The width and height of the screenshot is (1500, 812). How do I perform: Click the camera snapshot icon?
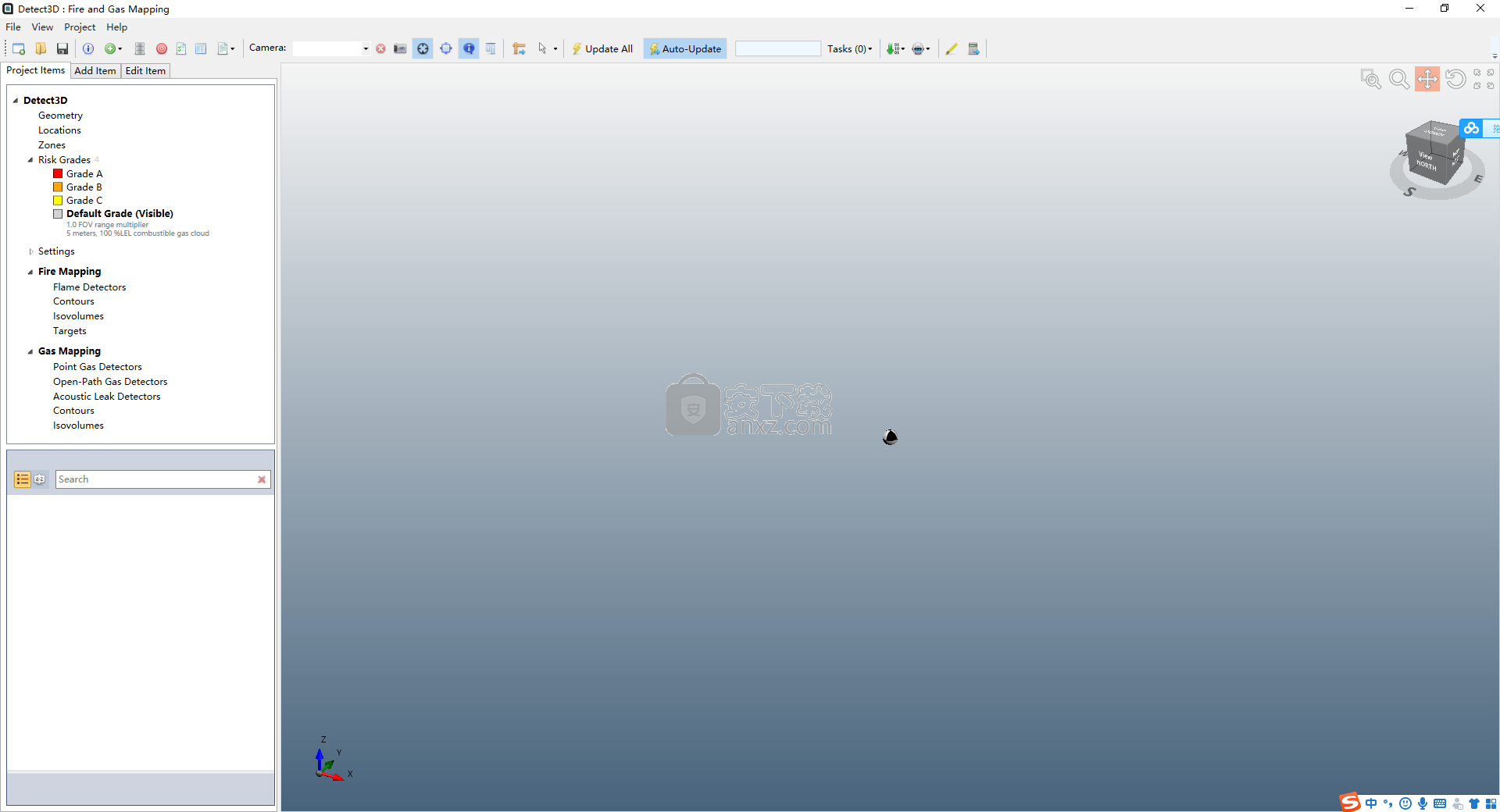[400, 48]
